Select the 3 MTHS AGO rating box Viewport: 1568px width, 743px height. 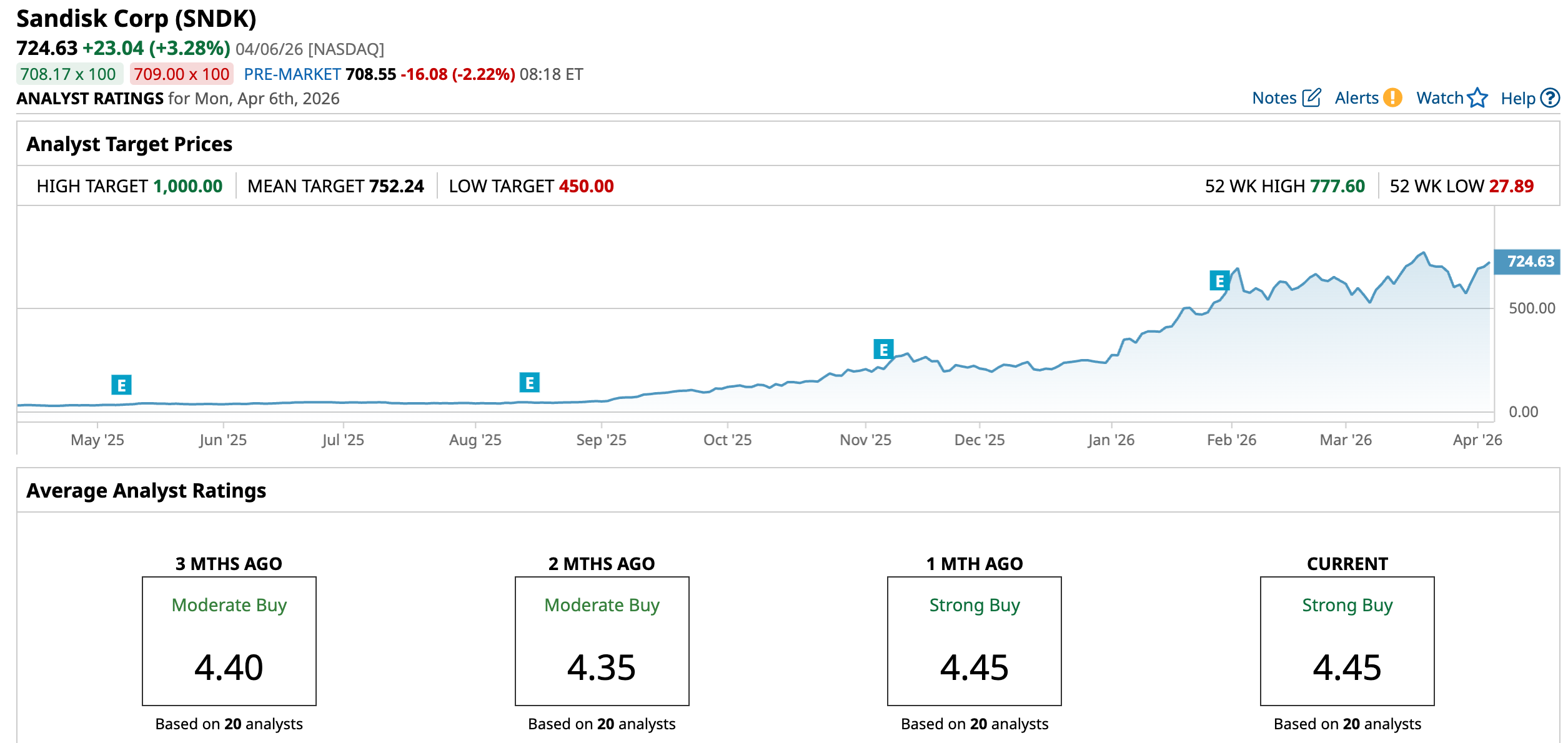[x=229, y=641]
